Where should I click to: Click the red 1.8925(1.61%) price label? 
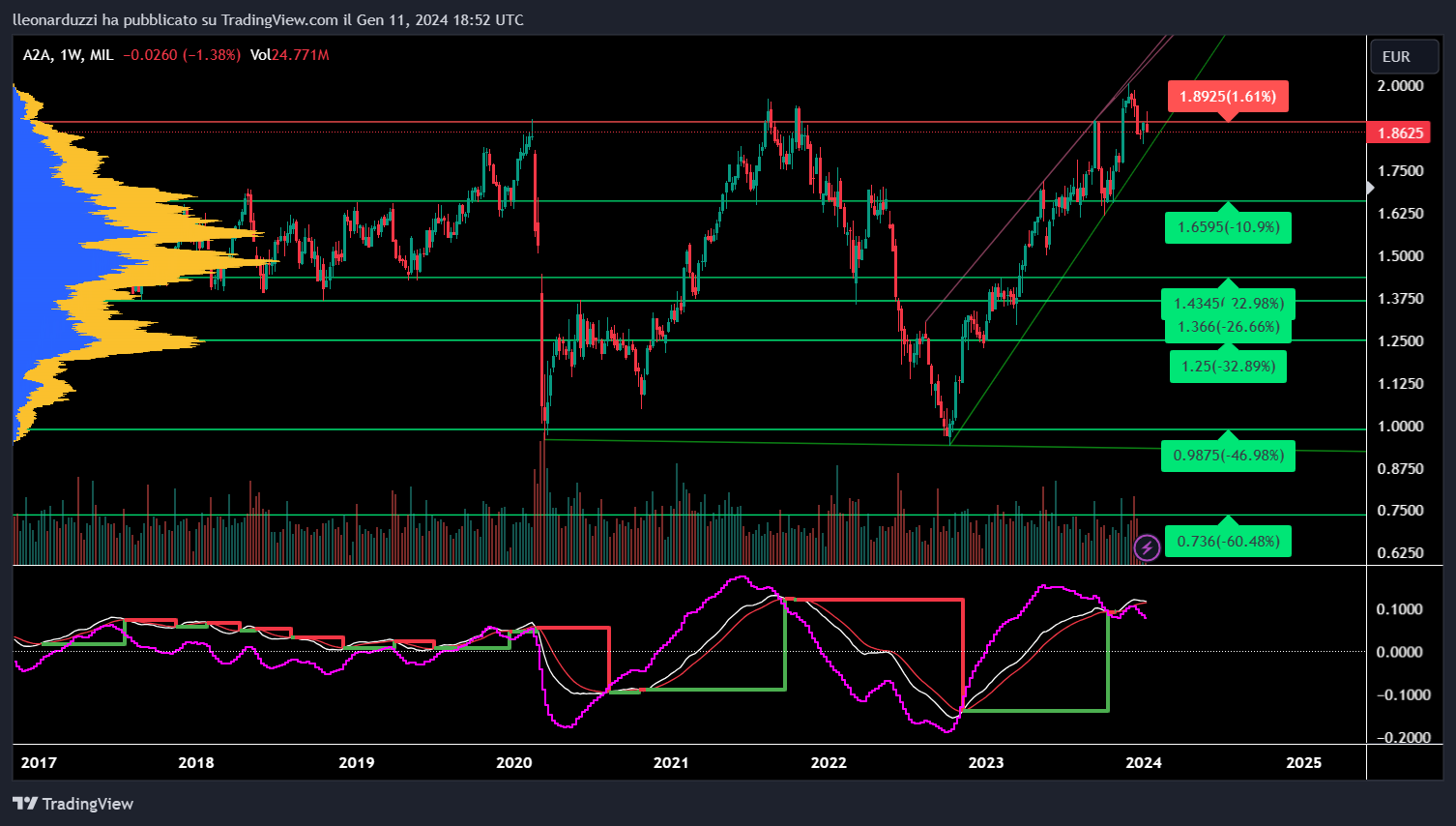[1228, 97]
